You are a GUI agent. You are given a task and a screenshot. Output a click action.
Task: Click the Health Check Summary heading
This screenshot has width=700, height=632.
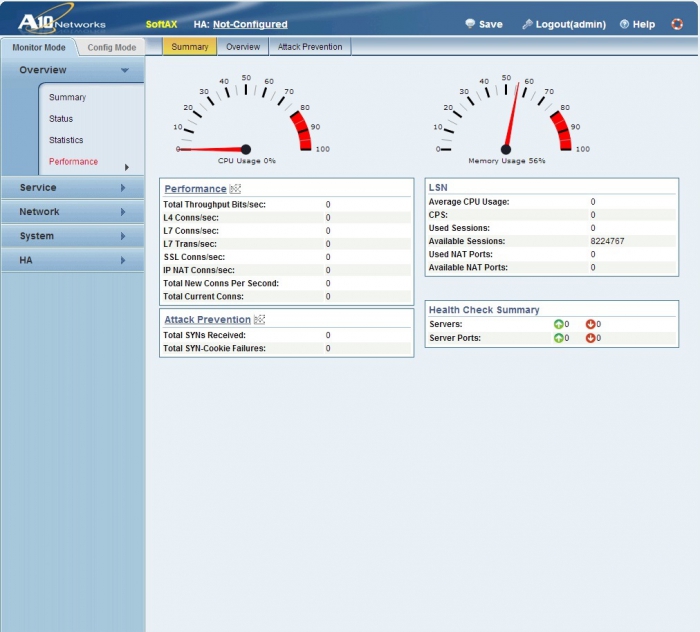click(484, 310)
